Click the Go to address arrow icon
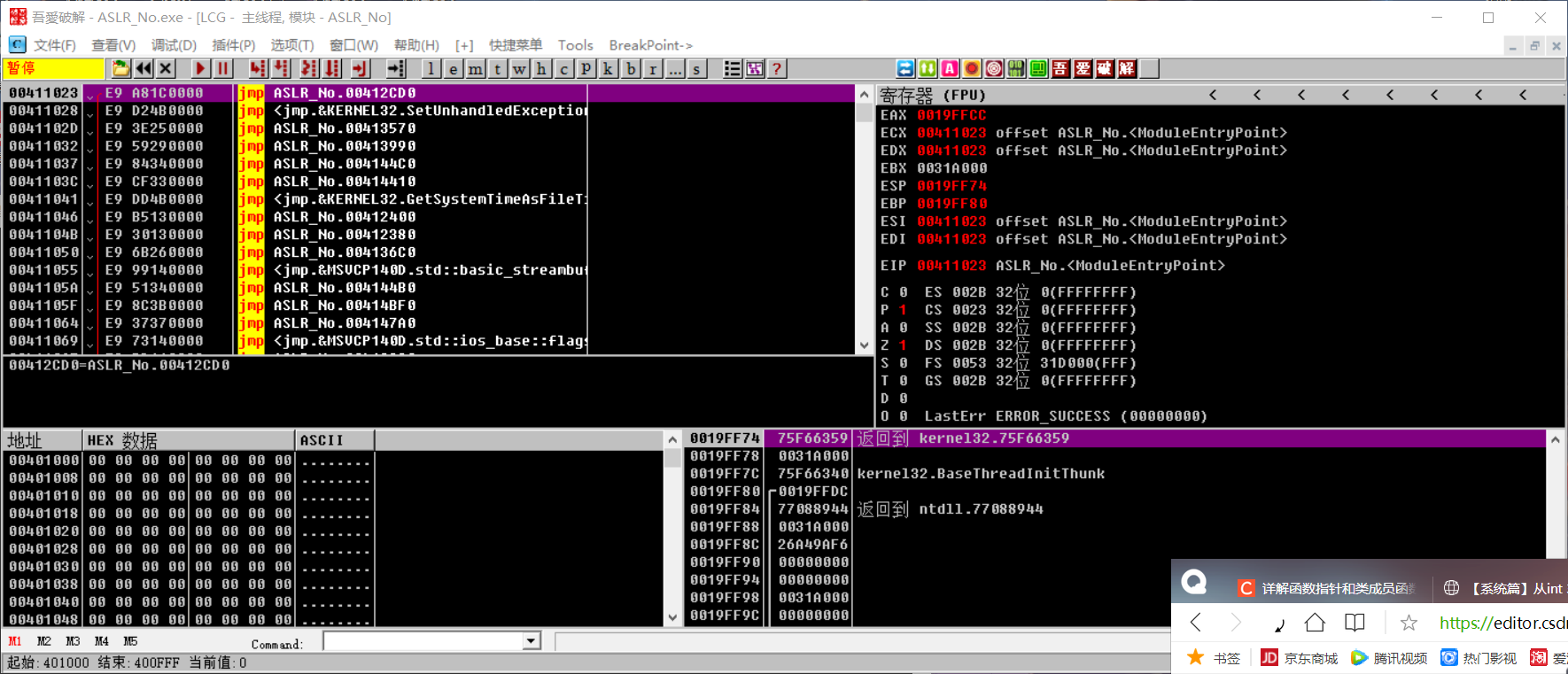 coord(395,68)
